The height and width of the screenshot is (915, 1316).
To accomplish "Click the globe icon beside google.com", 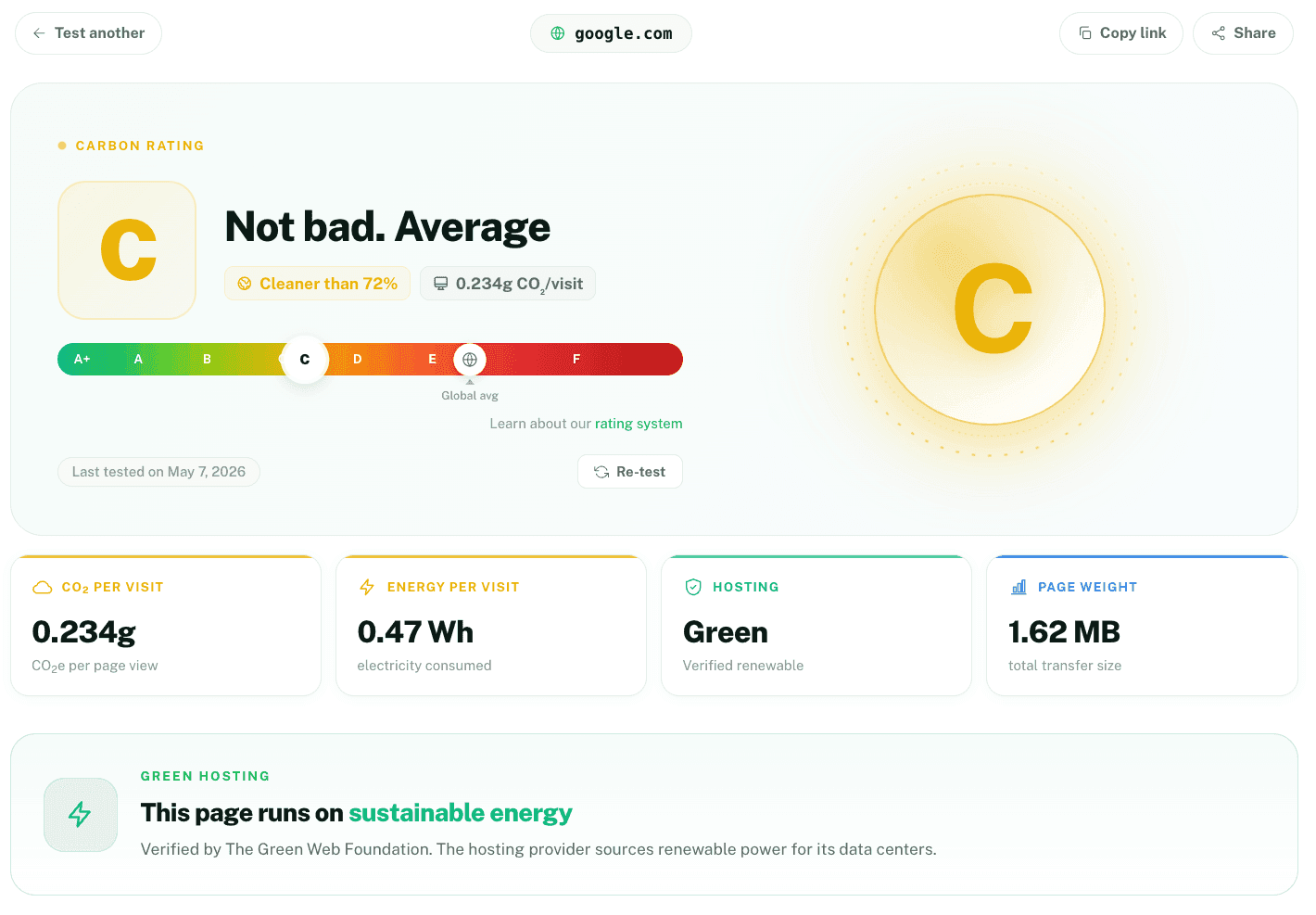I will click(x=558, y=33).
